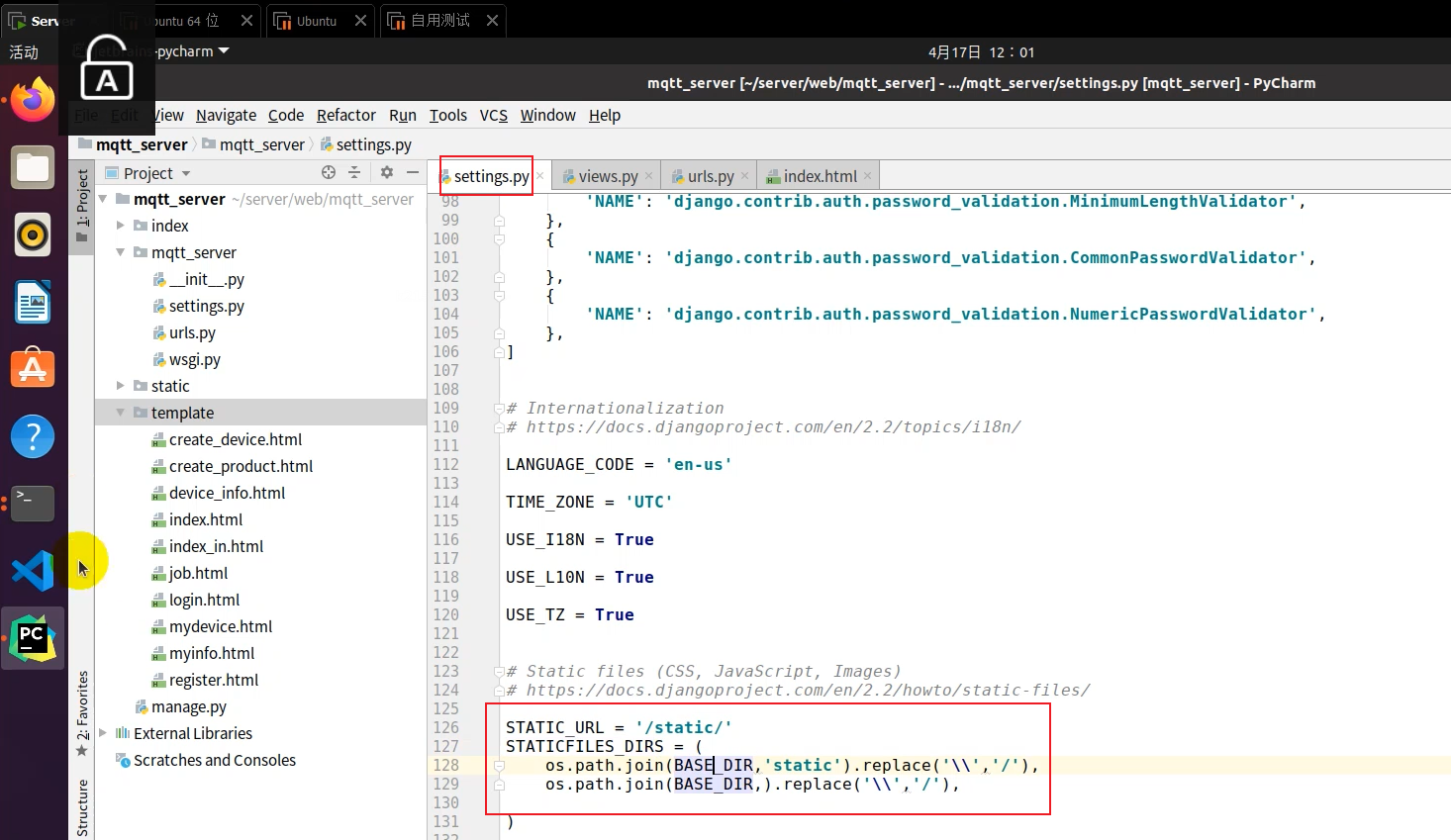Image resolution: width=1451 pixels, height=840 pixels.
Task: Open the pycharm app menu dropdown
Action: [x=192, y=51]
